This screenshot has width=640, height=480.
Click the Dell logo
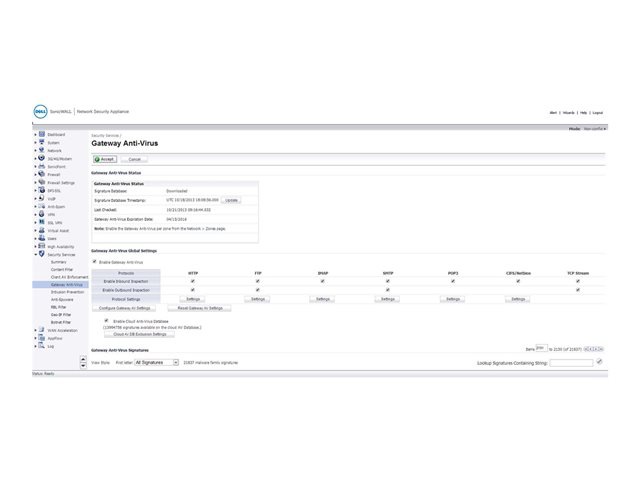(40, 111)
